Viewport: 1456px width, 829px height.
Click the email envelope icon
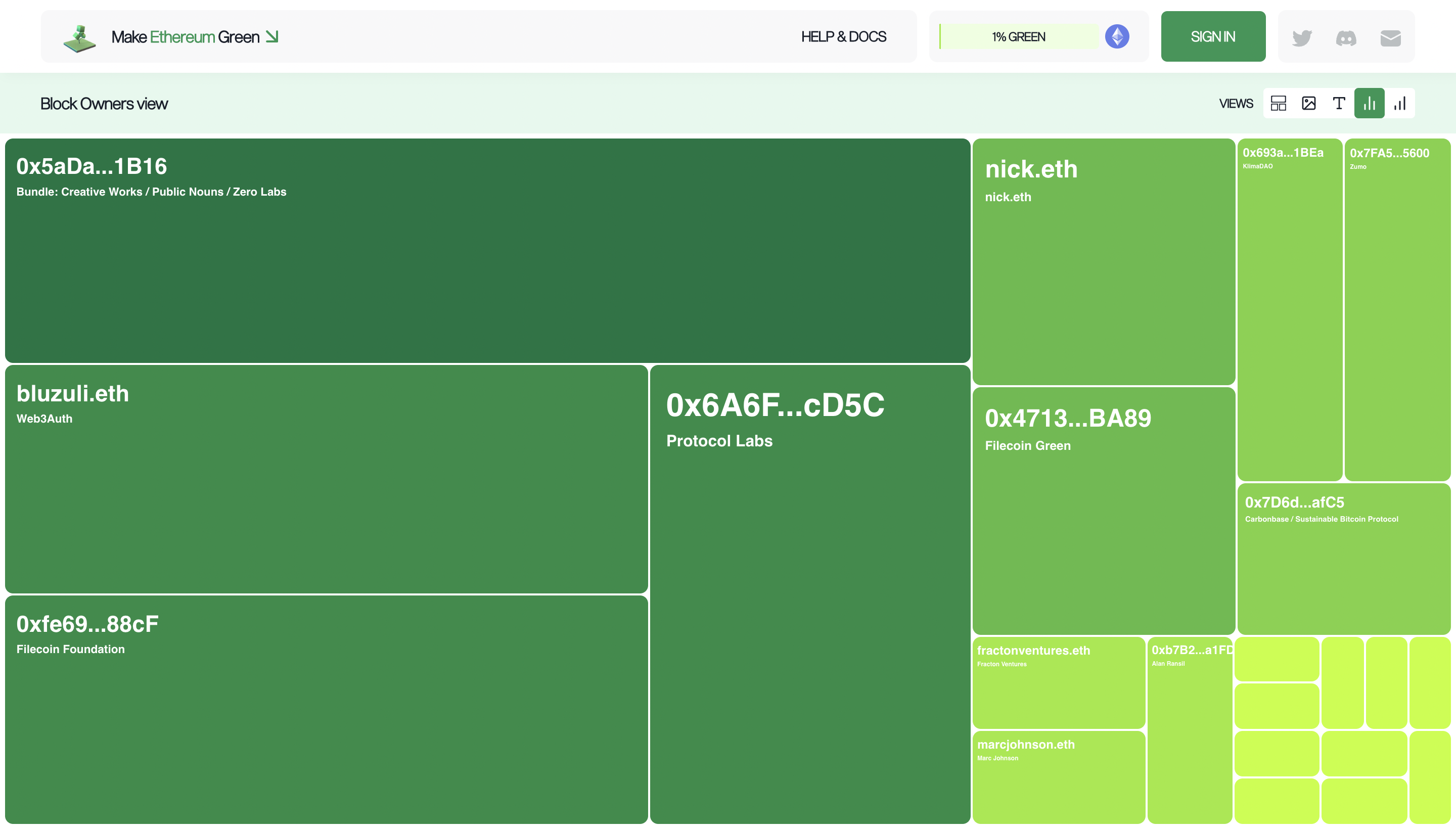1390,38
